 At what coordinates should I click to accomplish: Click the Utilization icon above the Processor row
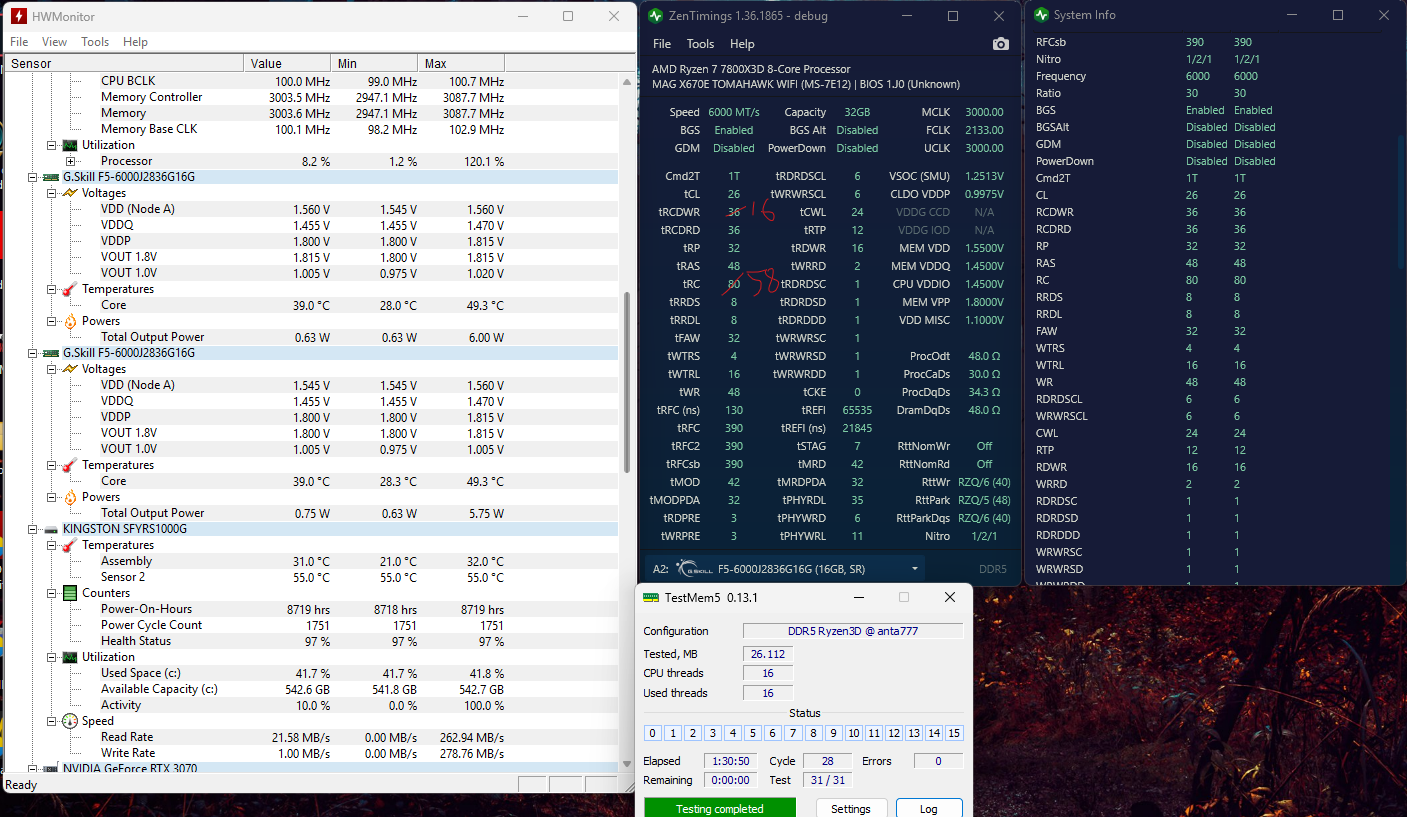click(70, 145)
